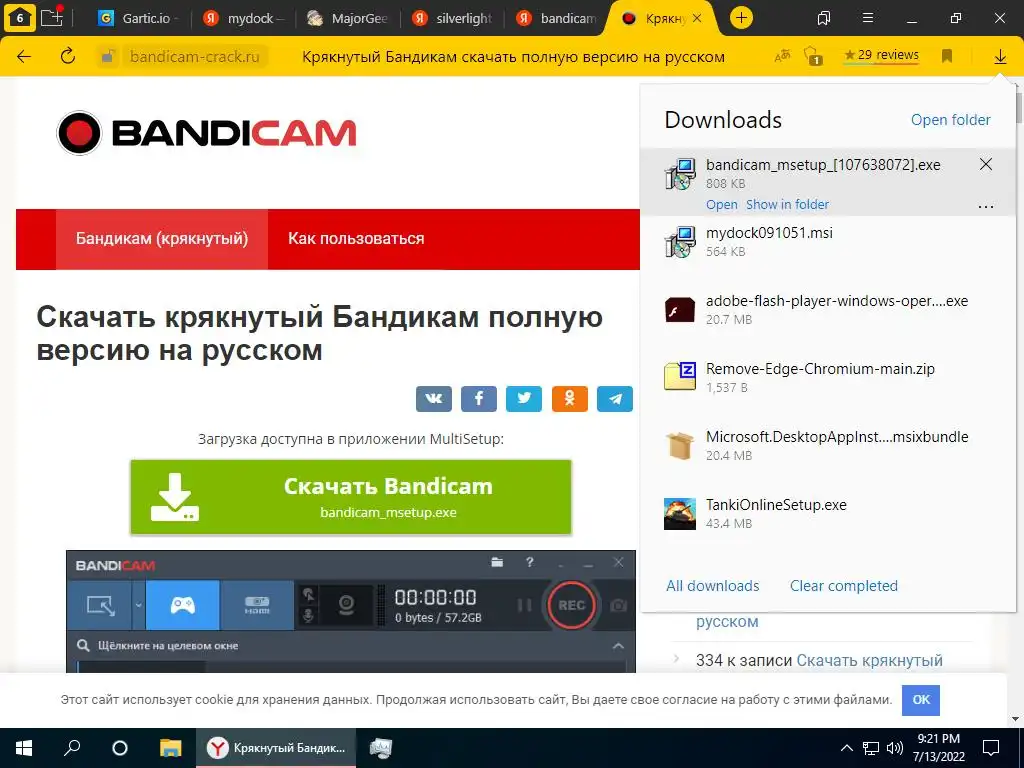Open the browser collections icon in title bar
Viewport: 1024px width, 768px height.
(x=824, y=18)
